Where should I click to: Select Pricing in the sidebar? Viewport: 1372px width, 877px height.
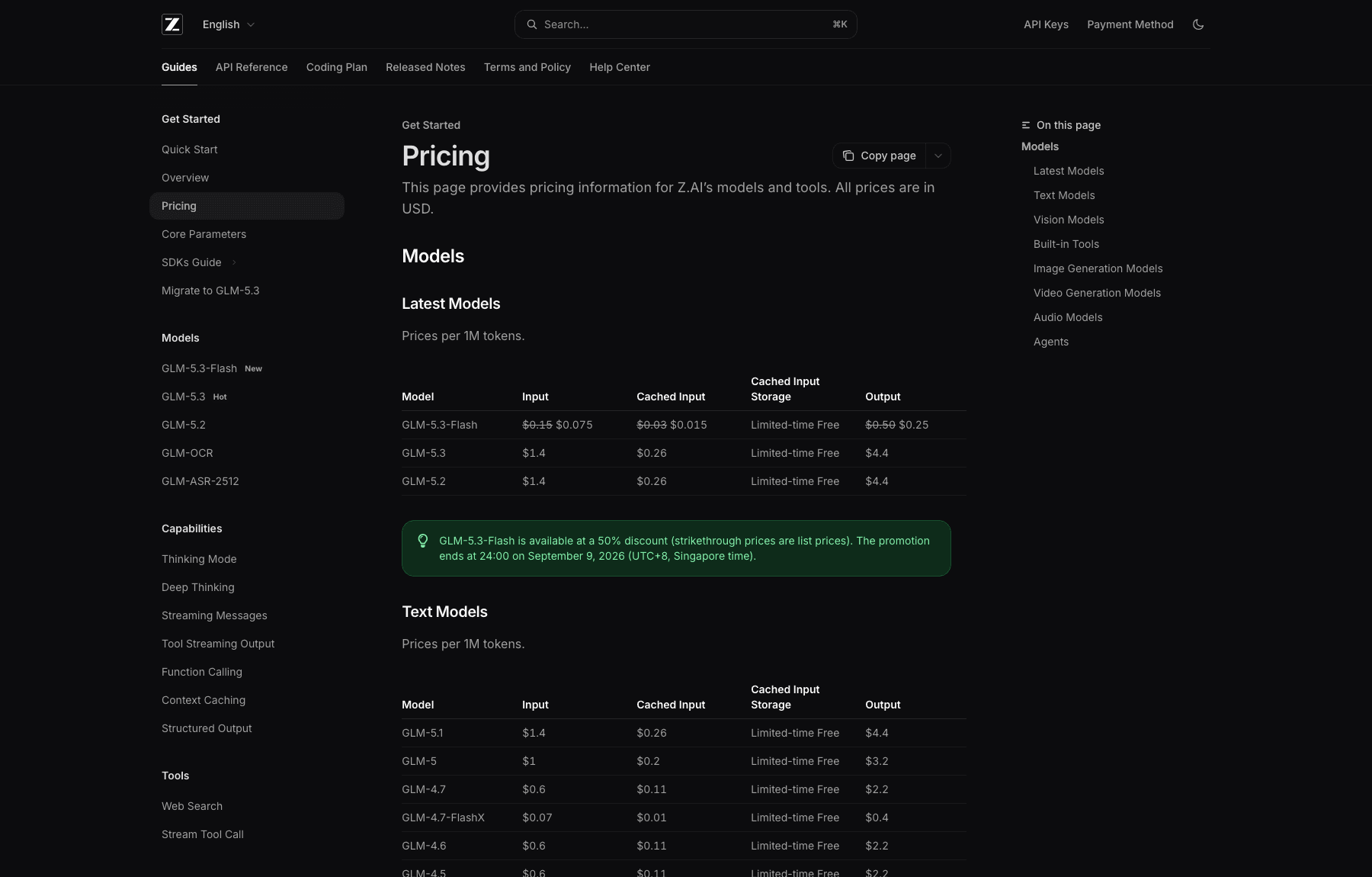(247, 206)
